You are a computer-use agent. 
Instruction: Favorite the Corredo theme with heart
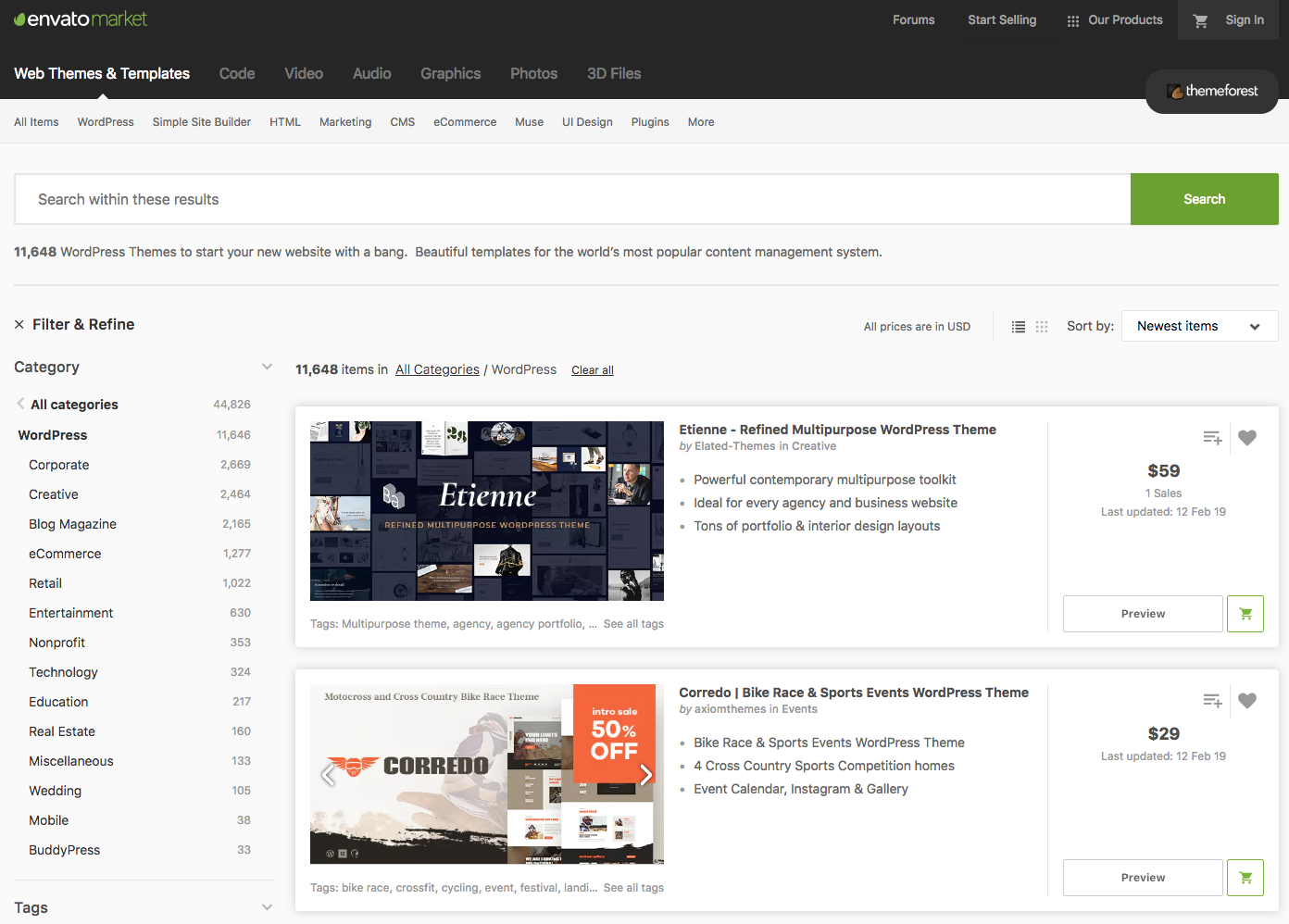point(1247,701)
